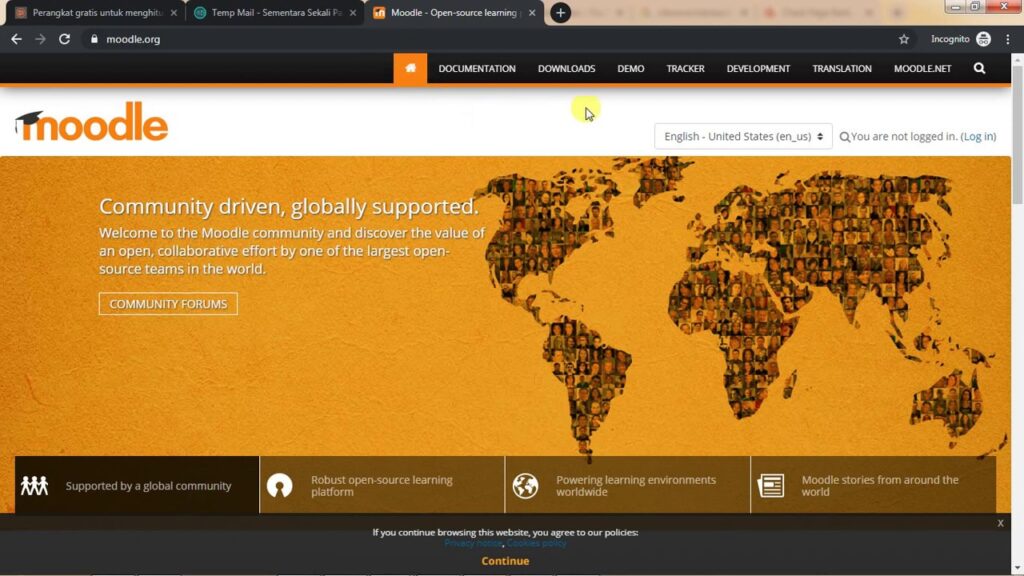The height and width of the screenshot is (576, 1024).
Task: Open the Incognito profile icon
Action: (x=984, y=39)
